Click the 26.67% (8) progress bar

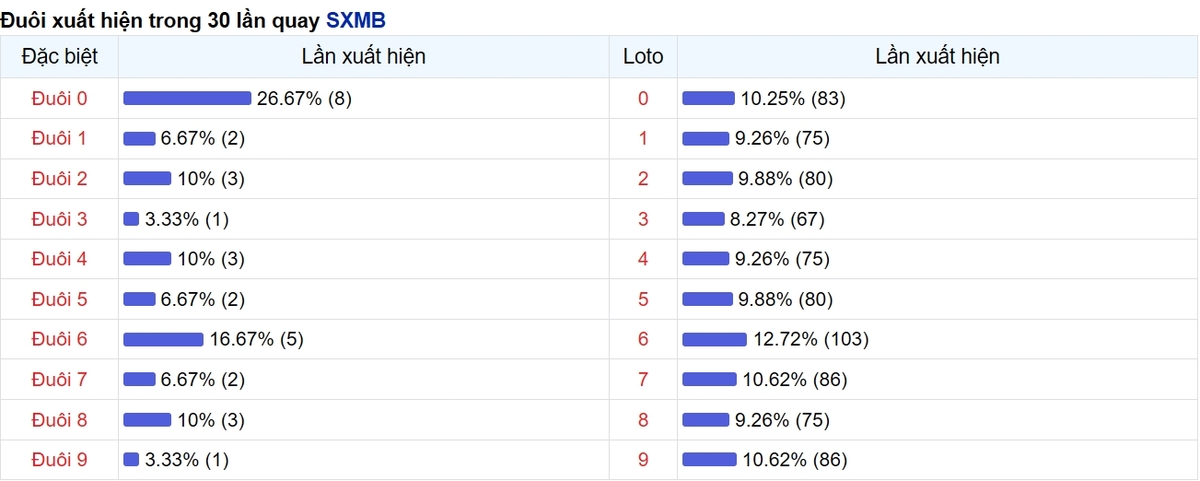click(x=187, y=98)
